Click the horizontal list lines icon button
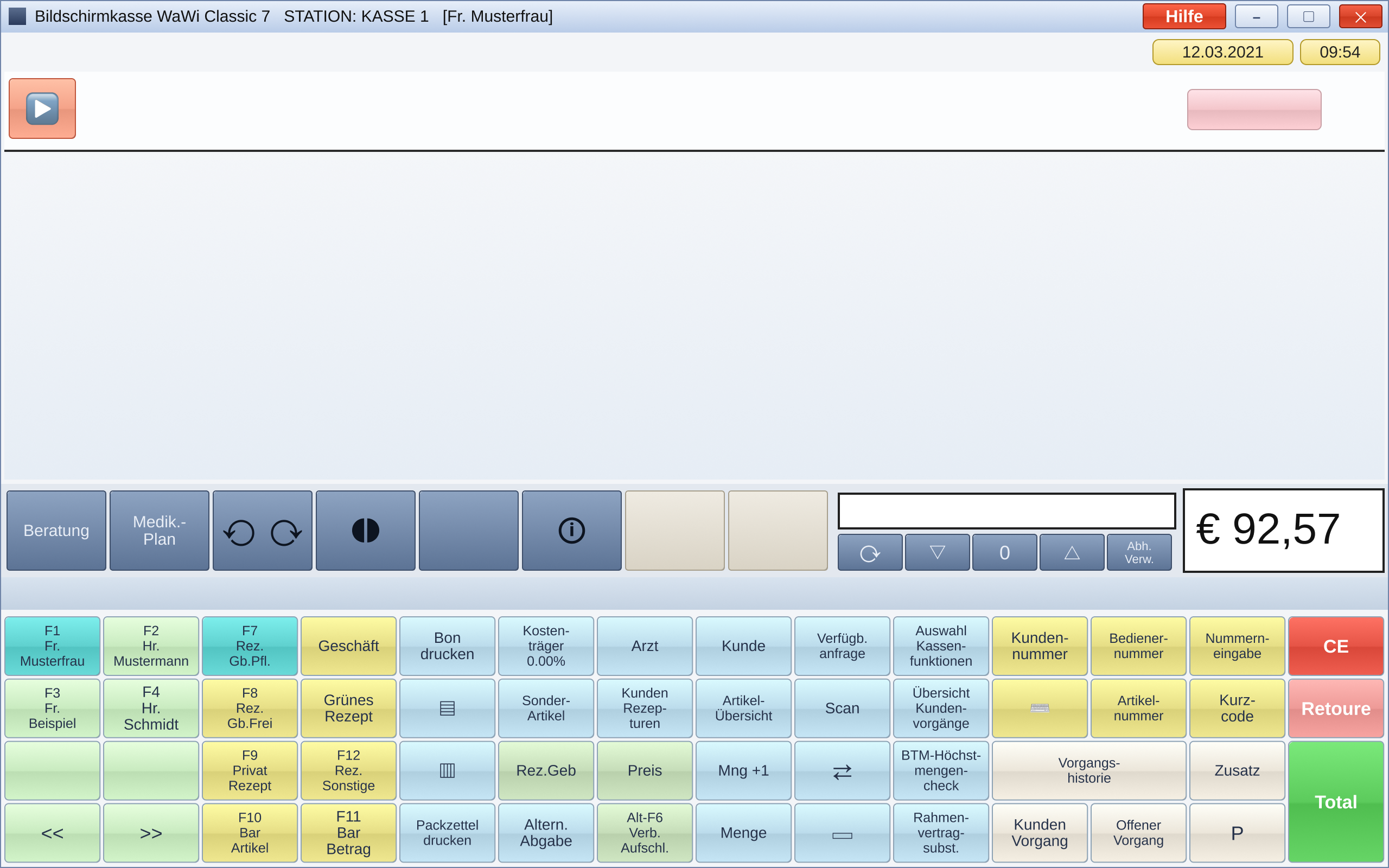 click(447, 709)
